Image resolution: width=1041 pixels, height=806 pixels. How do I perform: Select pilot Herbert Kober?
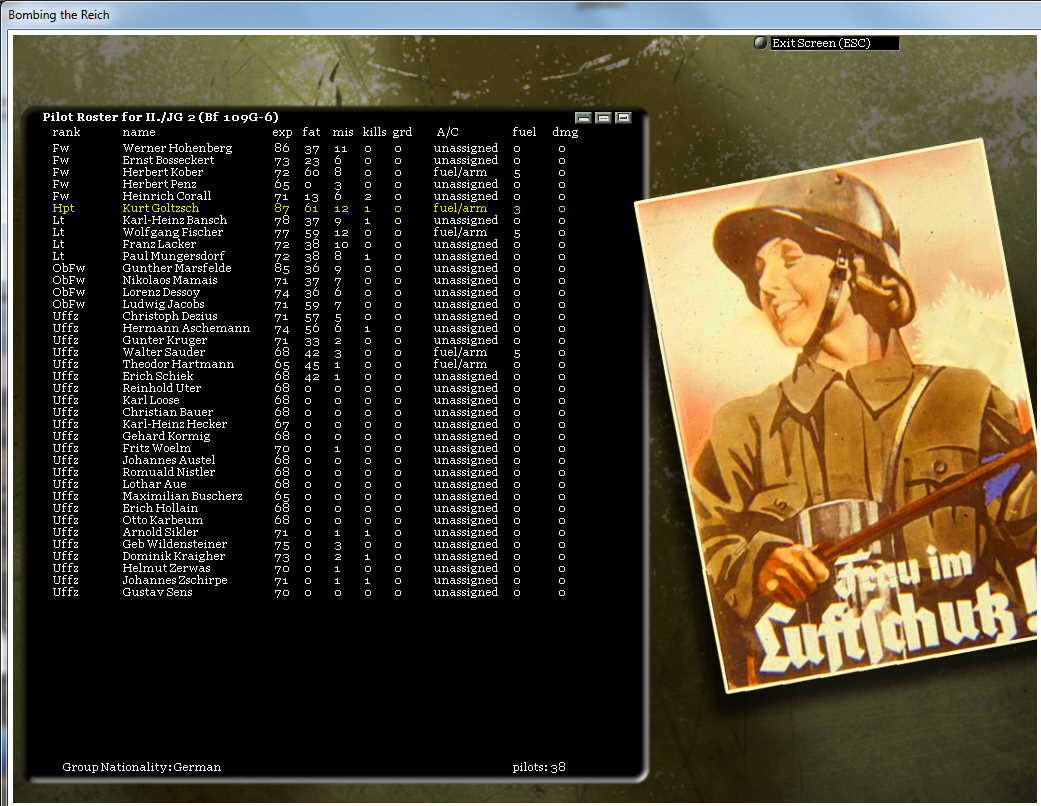tap(163, 172)
